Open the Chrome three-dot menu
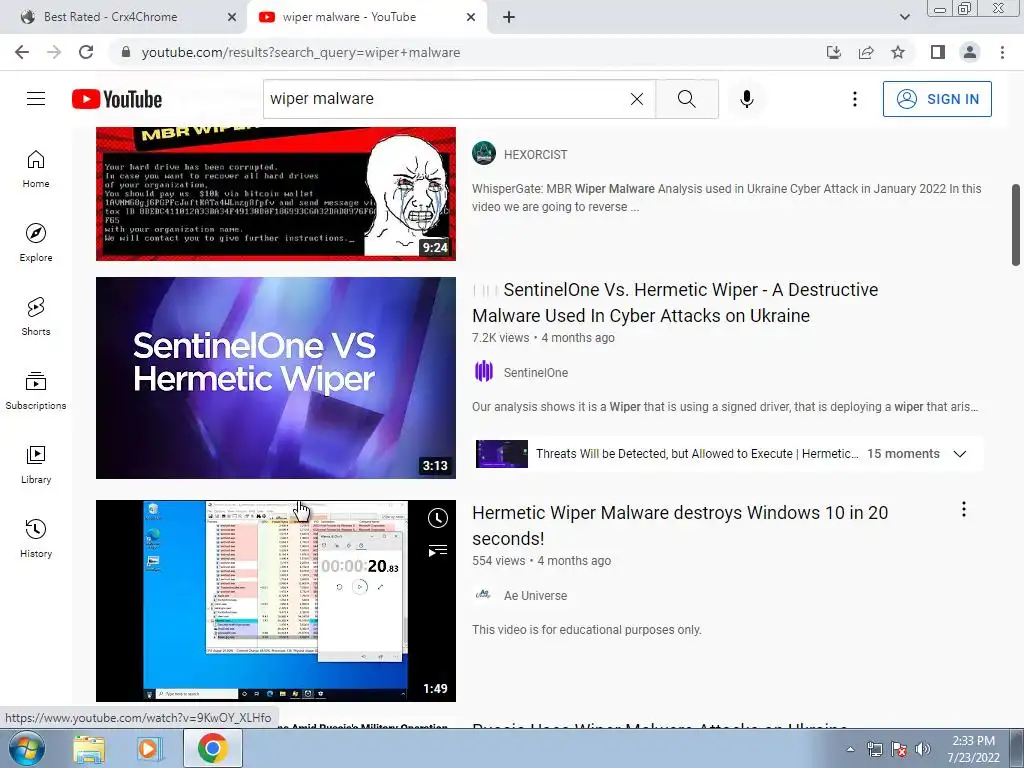Image resolution: width=1024 pixels, height=768 pixels. [x=1002, y=52]
